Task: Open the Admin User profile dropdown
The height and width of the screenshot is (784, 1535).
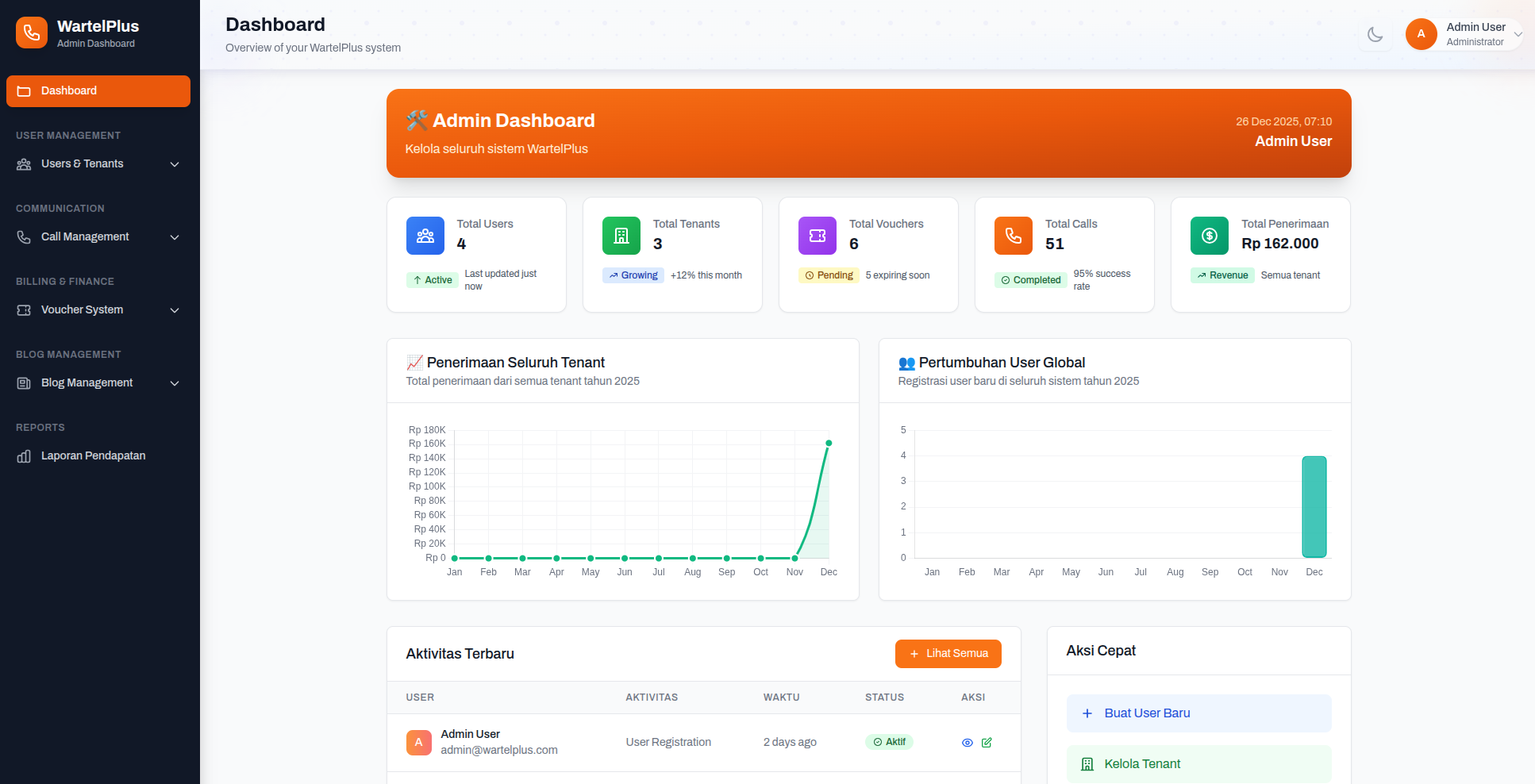Action: (1463, 34)
